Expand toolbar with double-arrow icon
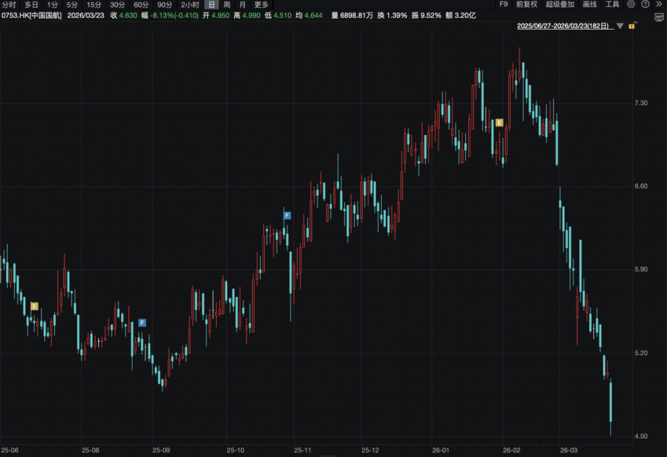 pos(660,5)
